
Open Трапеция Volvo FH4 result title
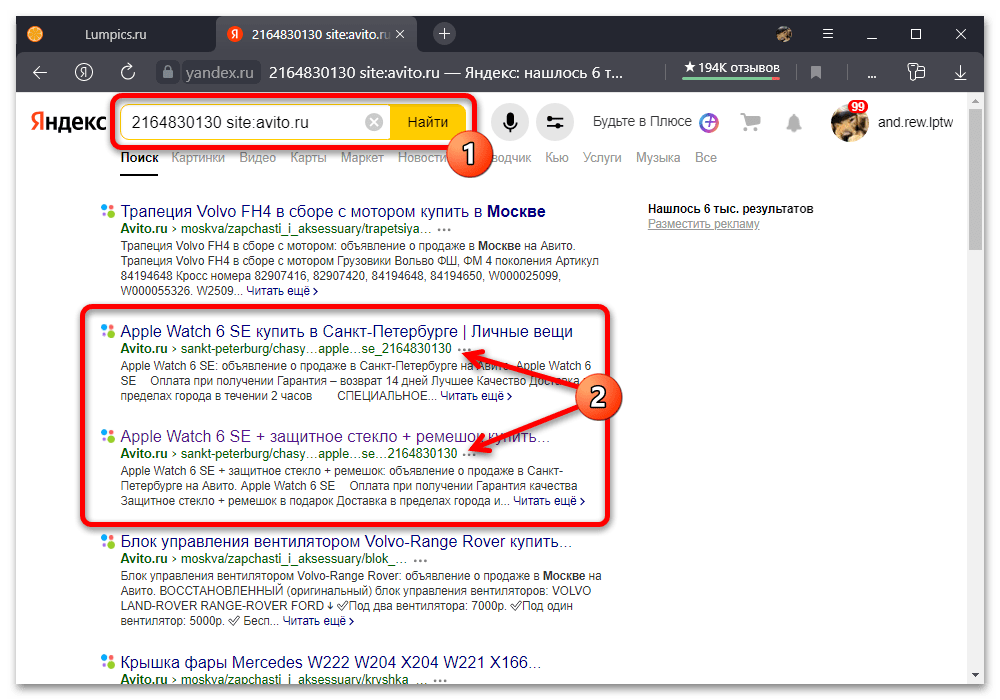333,212
